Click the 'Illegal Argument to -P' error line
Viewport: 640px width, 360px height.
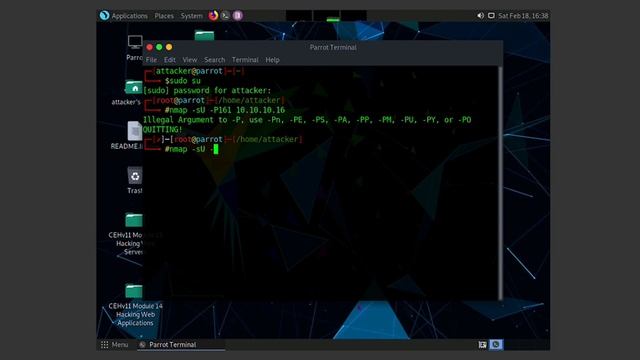(x=307, y=120)
